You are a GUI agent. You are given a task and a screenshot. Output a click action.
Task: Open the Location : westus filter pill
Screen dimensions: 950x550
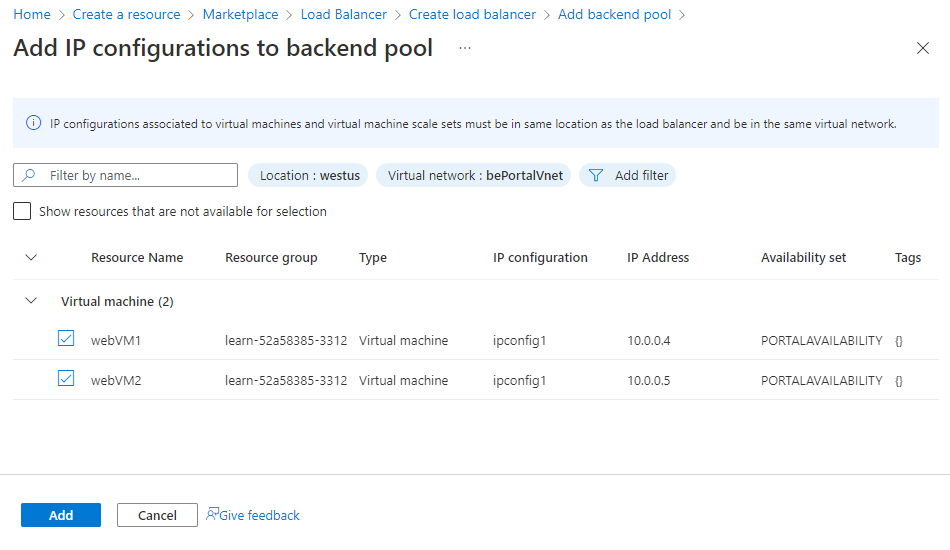click(x=308, y=175)
